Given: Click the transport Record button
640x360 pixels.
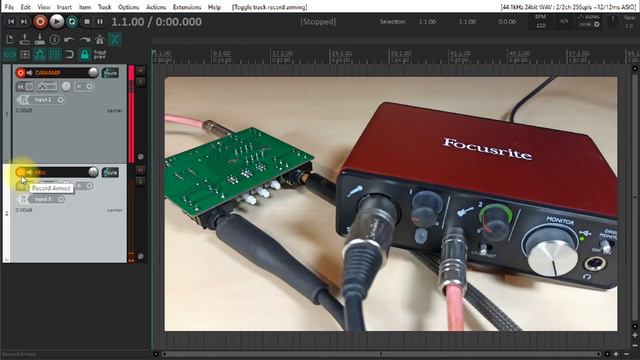Looking at the screenshot, I should coord(40,22).
